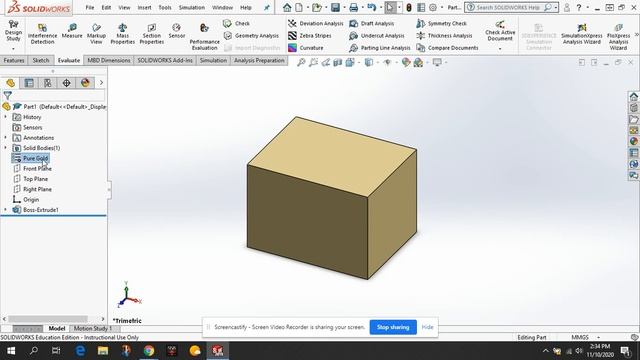Run Symmetry Check
The width and height of the screenshot is (640, 360).
pos(441,24)
